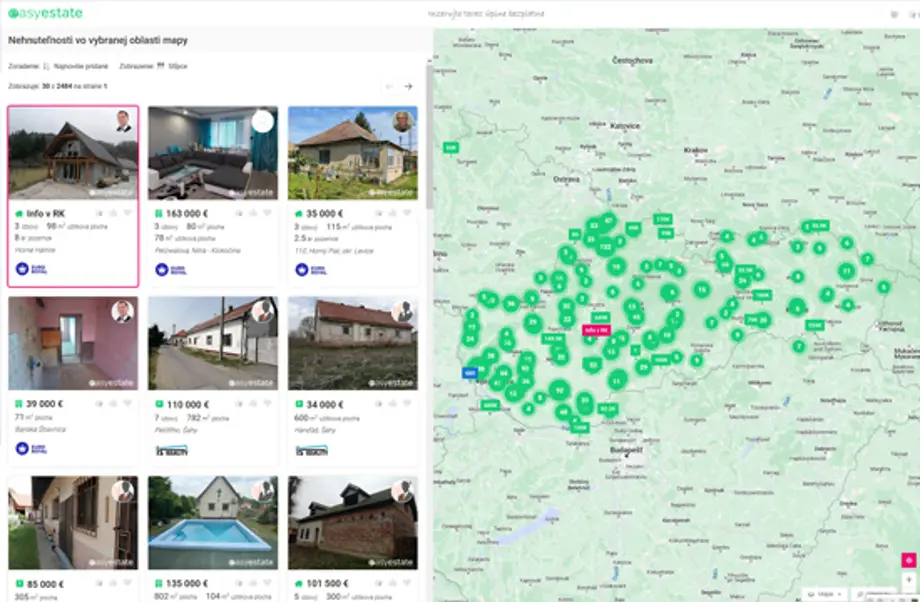Open the sort order dropdown Najnovšie pridané
920x602 pixels.
(76, 66)
